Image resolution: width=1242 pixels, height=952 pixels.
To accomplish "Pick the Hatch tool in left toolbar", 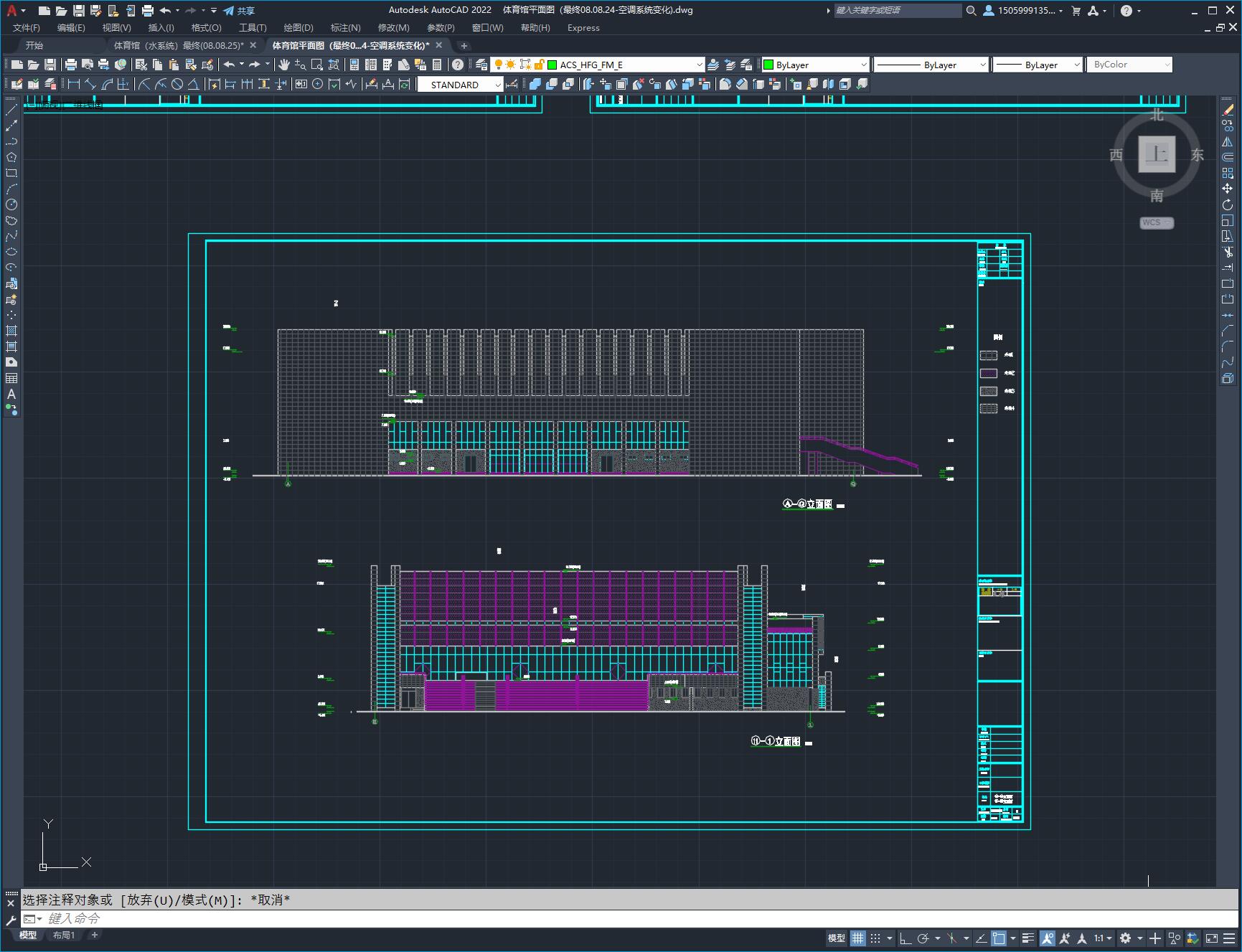I will click(x=11, y=331).
